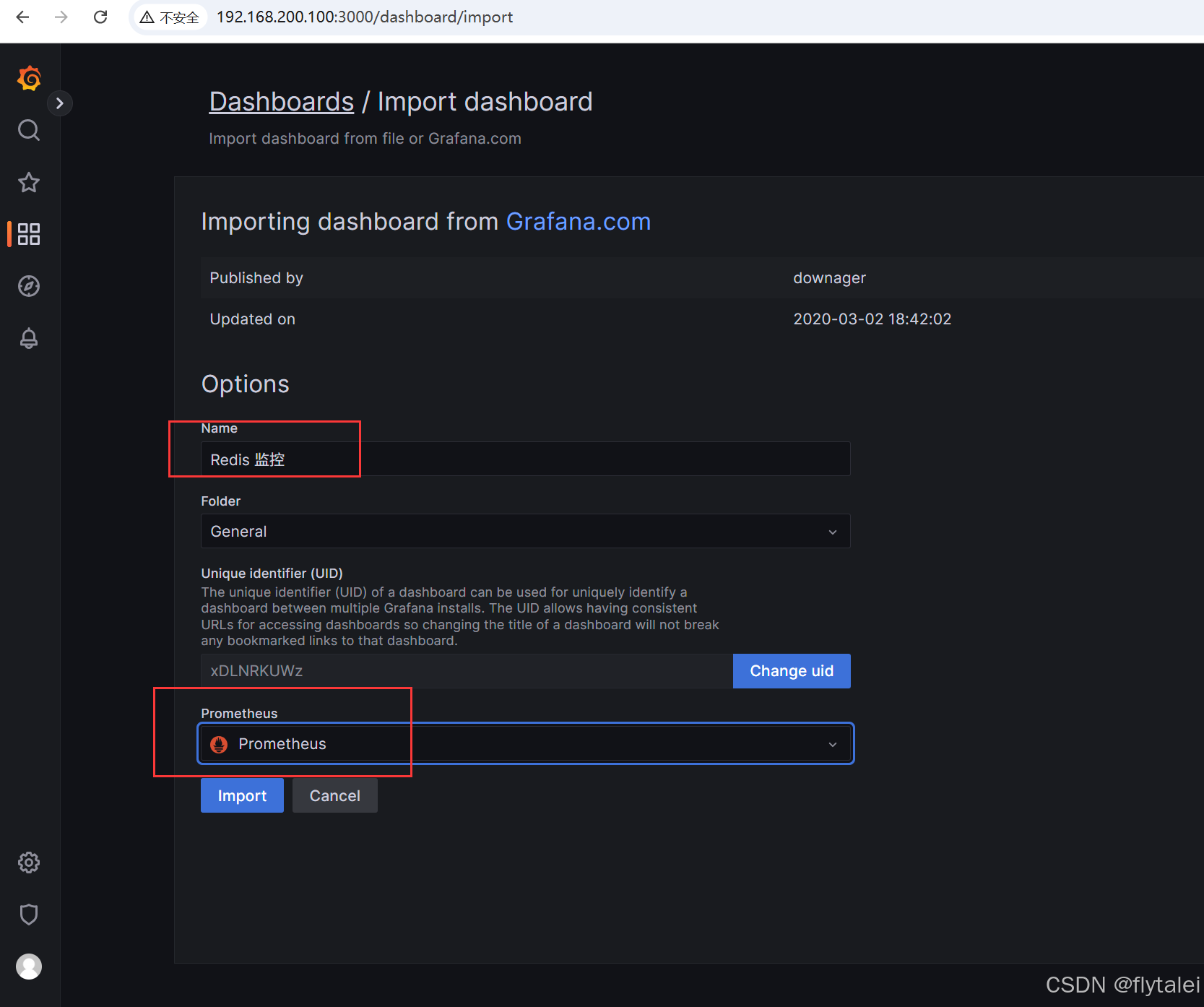This screenshot has width=1204, height=1007.
Task: Open the Prometheus data source dropdown
Action: coord(525,743)
